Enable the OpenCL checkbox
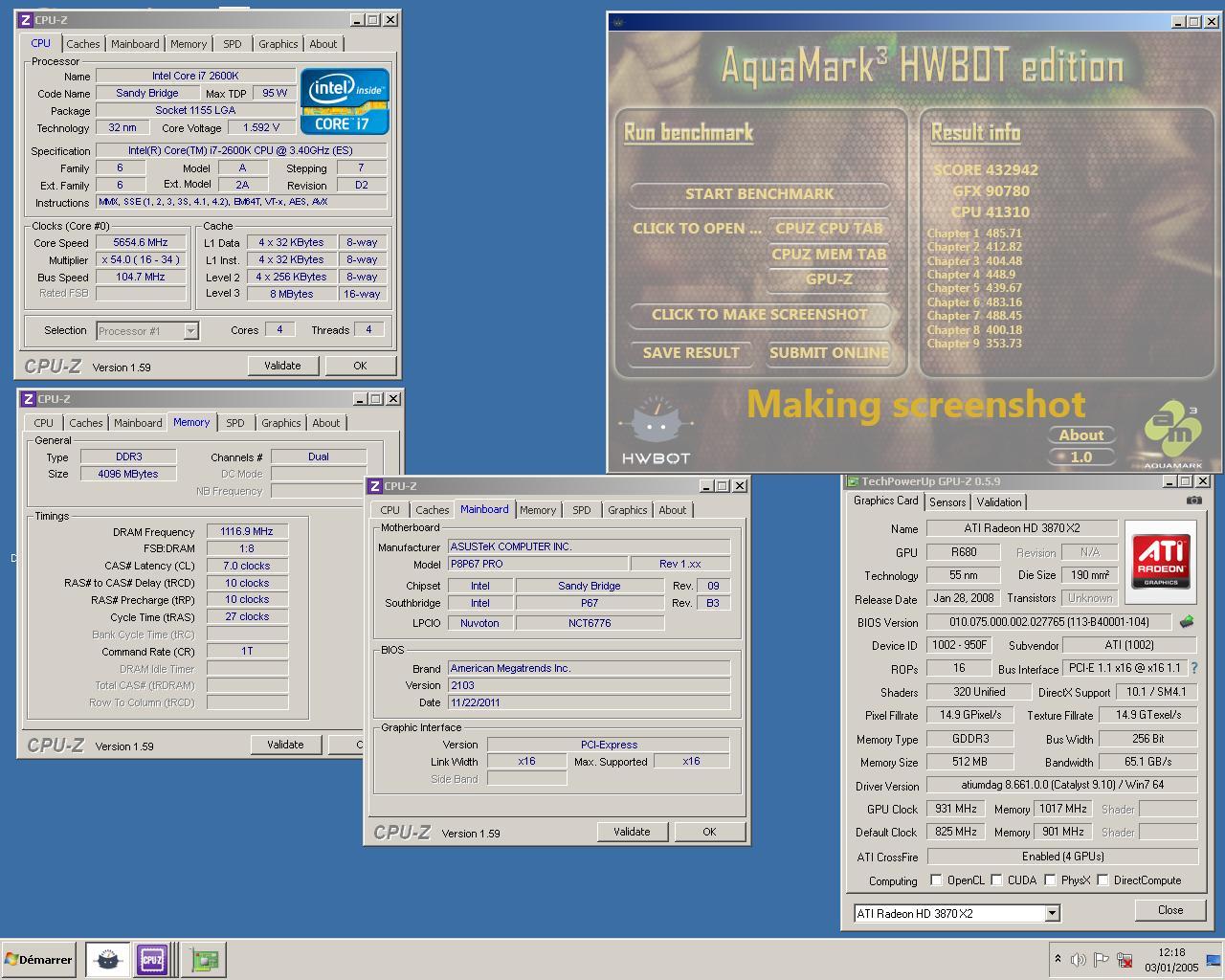 (x=936, y=880)
